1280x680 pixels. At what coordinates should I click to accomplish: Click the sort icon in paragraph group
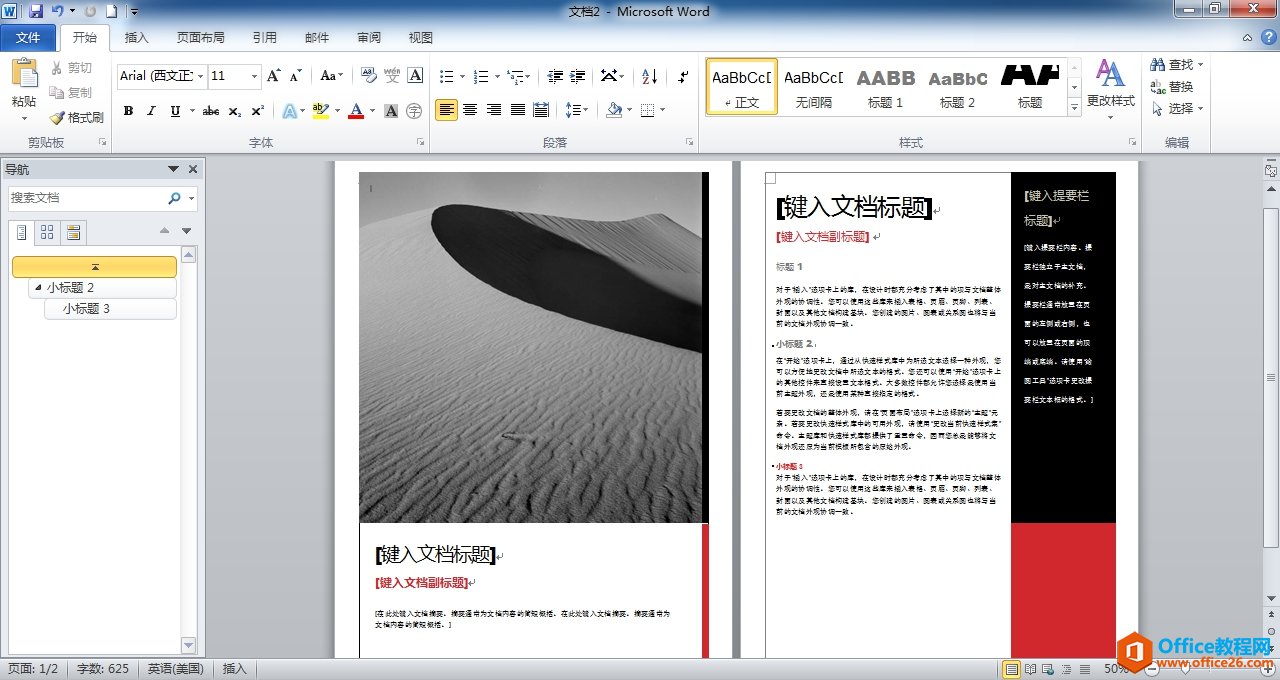[x=649, y=78]
